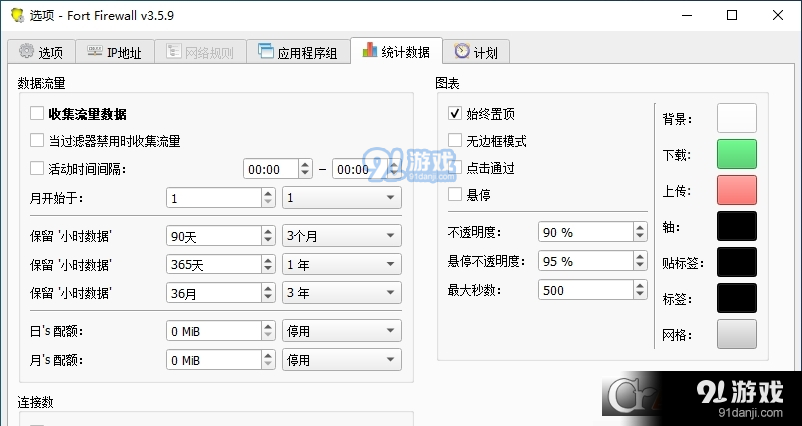This screenshot has height=426, width=802.
Task: Enable the 收集流量数据 checkbox
Action: (37, 113)
